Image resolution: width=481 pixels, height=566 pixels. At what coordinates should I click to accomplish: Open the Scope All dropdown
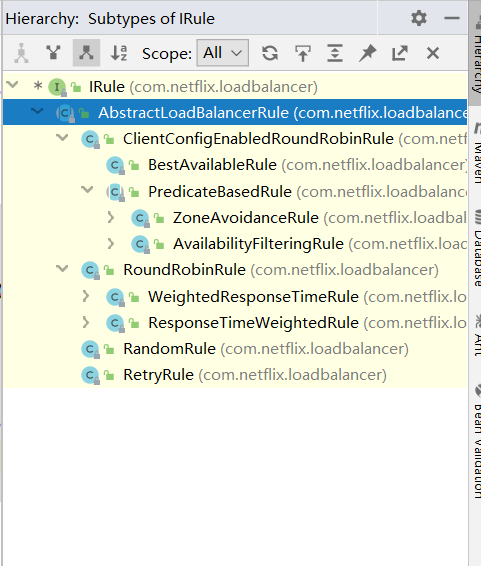coord(223,53)
